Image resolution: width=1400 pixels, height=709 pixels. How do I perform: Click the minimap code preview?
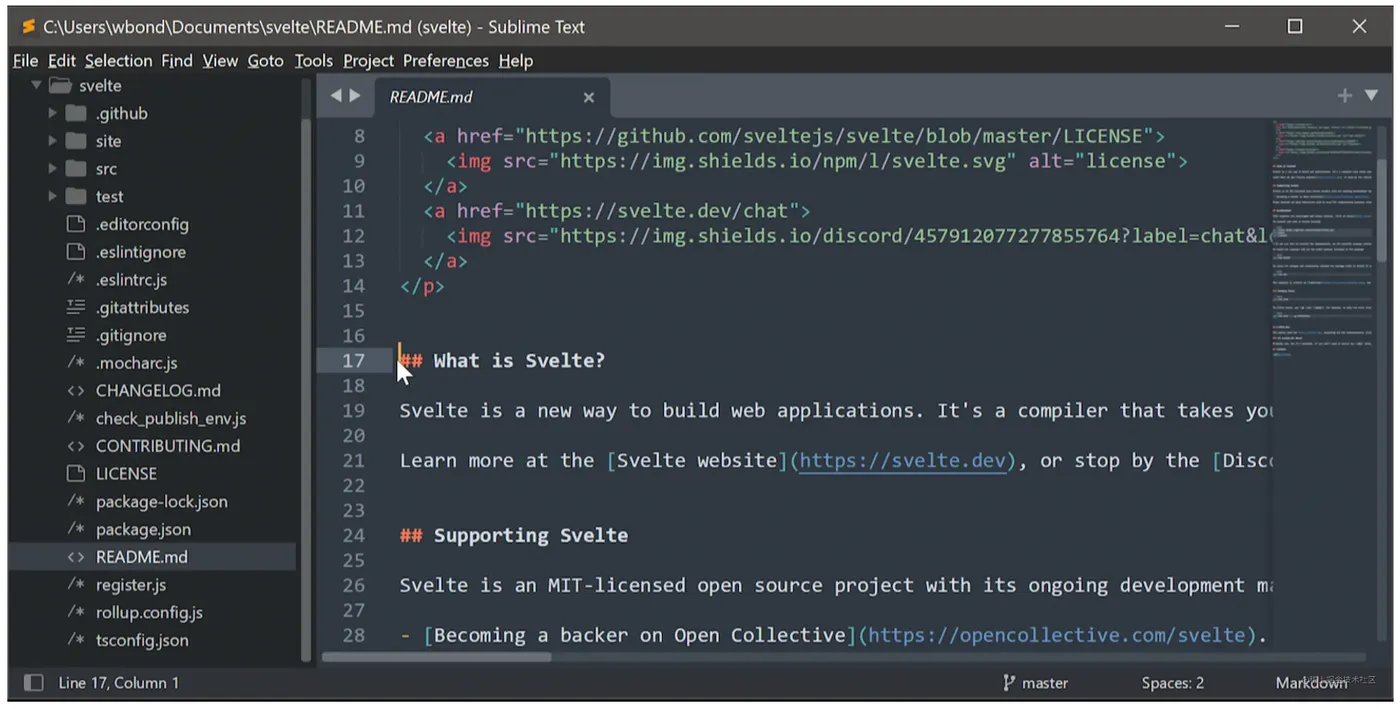tap(1323, 240)
